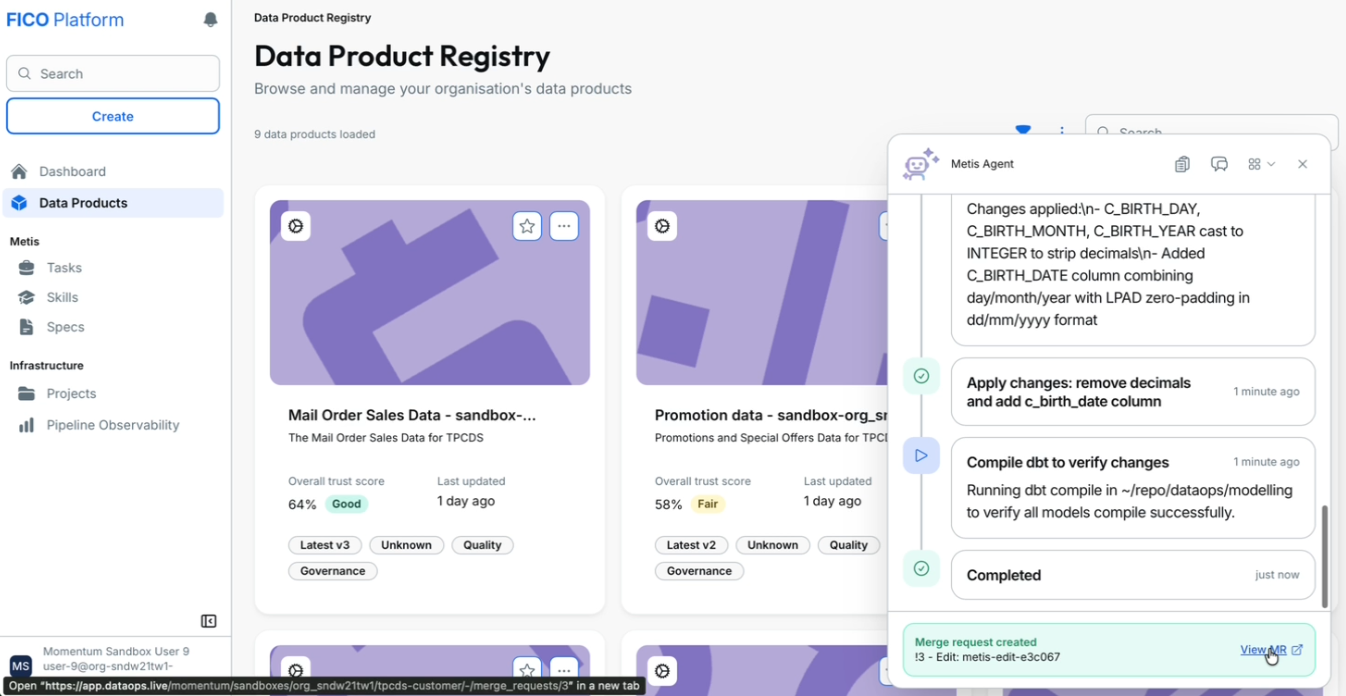Open the Dashboard menu item
1346x696 pixels.
tap(113, 171)
